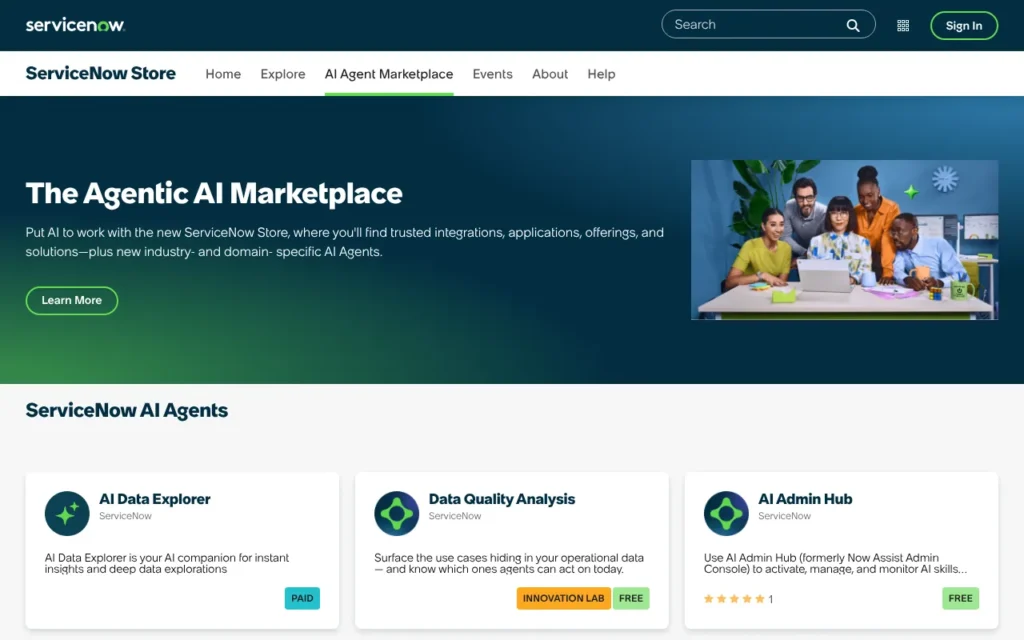Click the AI Data Explorer sparkle icon
Screen dimensions: 1024x640
pos(67,513)
